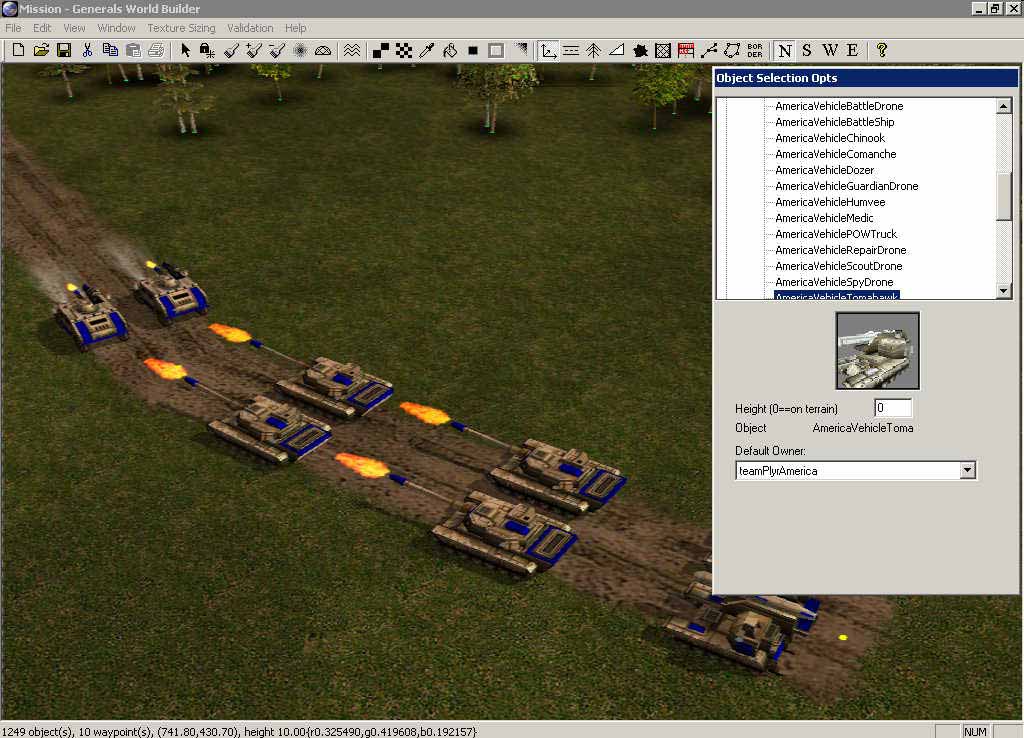Screen dimensions: 1024x738
Task: Click the Height input field
Action: click(x=893, y=408)
